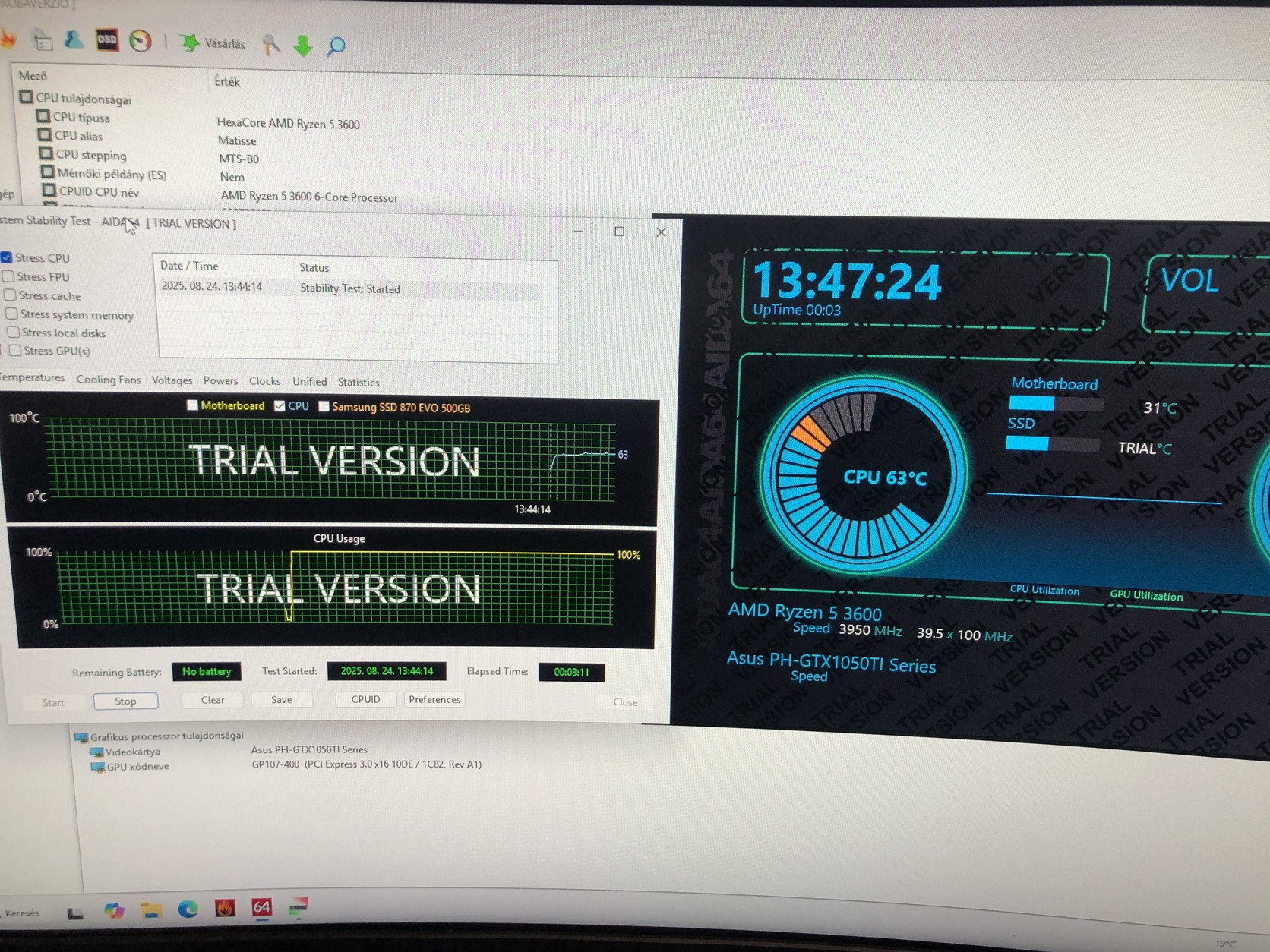
Task: Click the red-green taskbar icon after AIDA64
Action: click(x=299, y=906)
